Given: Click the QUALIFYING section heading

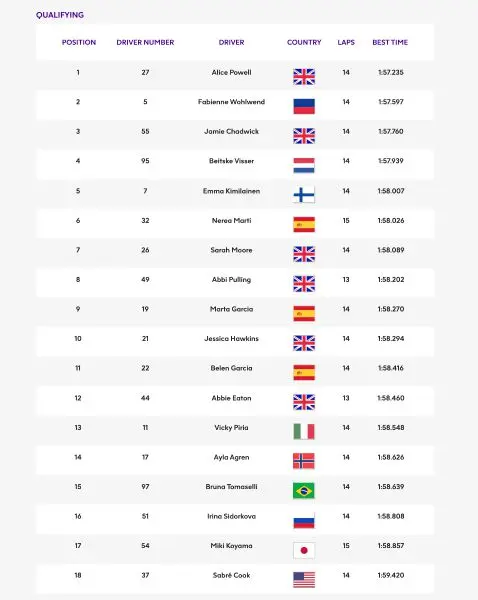Looking at the screenshot, I should pyautogui.click(x=60, y=15).
